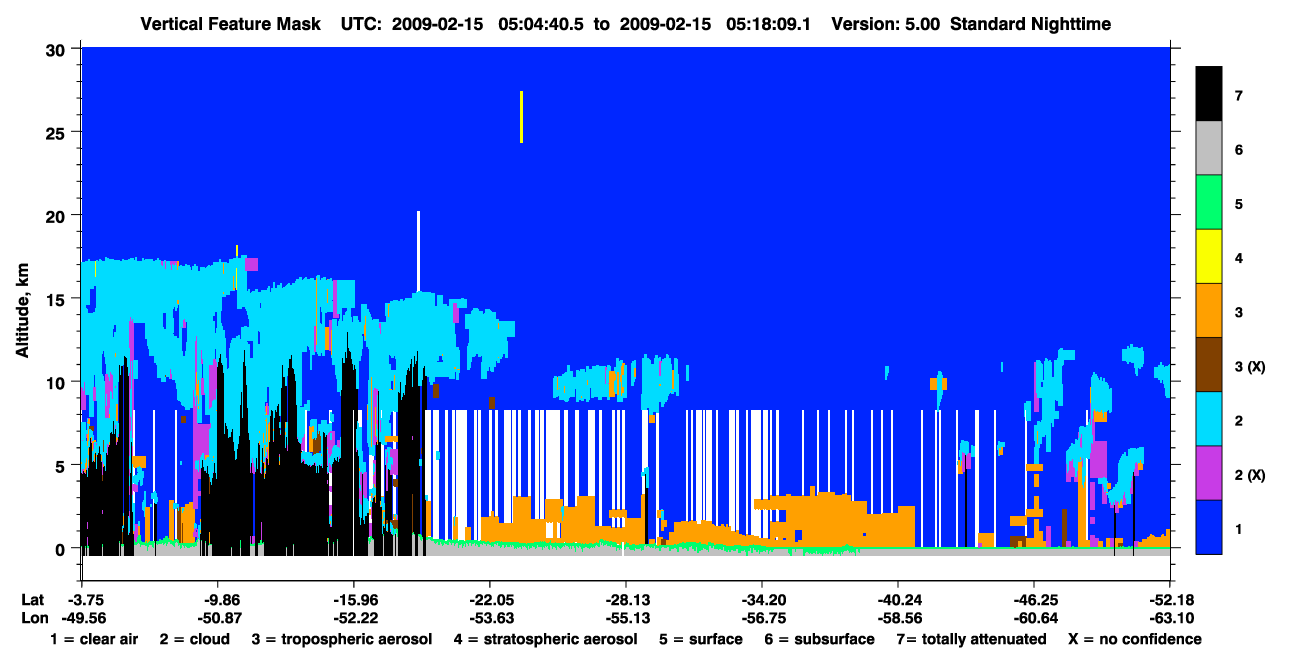The width and height of the screenshot is (1300, 667).
Task: Click the 'Vertical Feature Mask' title text
Action: pyautogui.click(x=232, y=23)
